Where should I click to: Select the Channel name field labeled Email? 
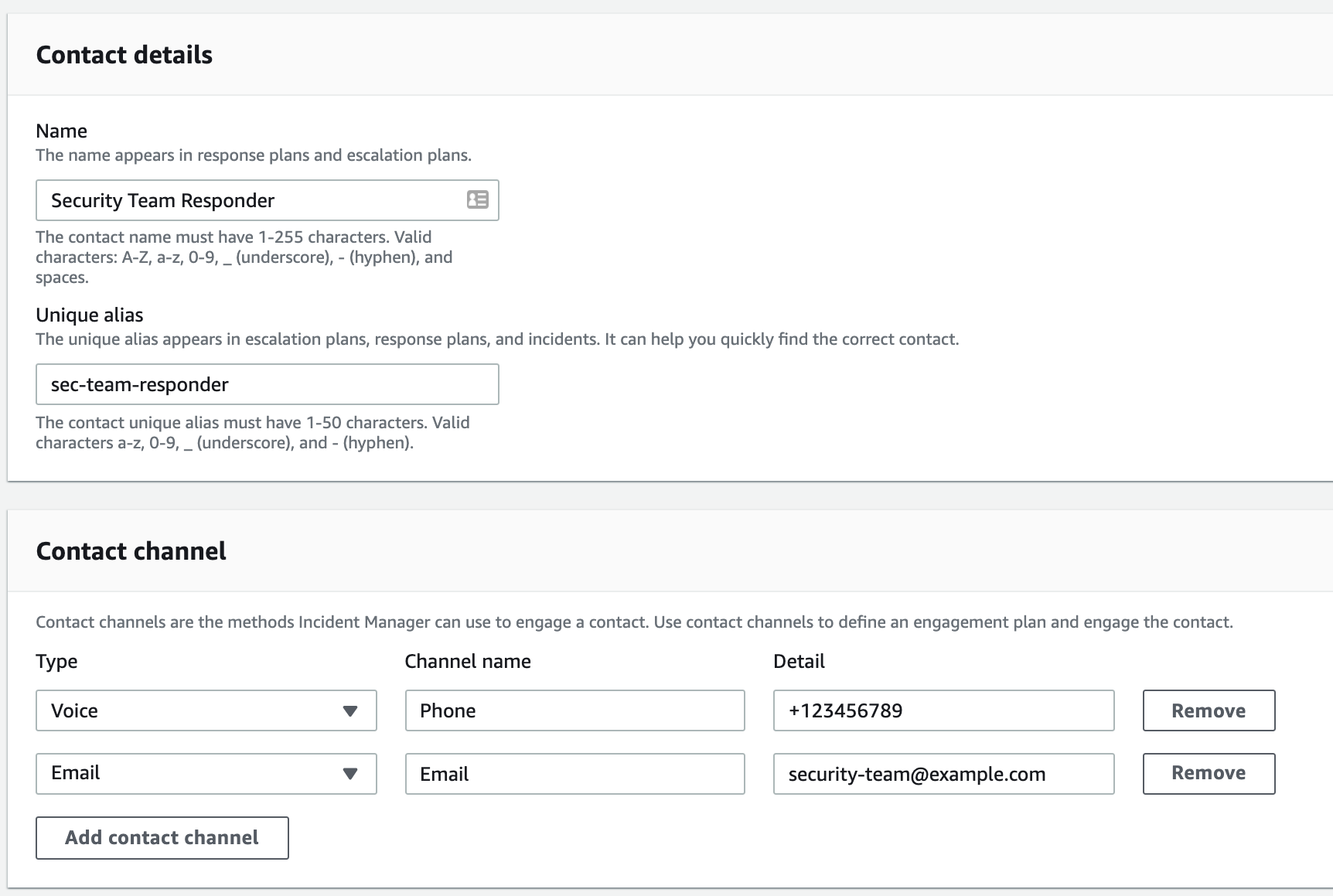[574, 774]
